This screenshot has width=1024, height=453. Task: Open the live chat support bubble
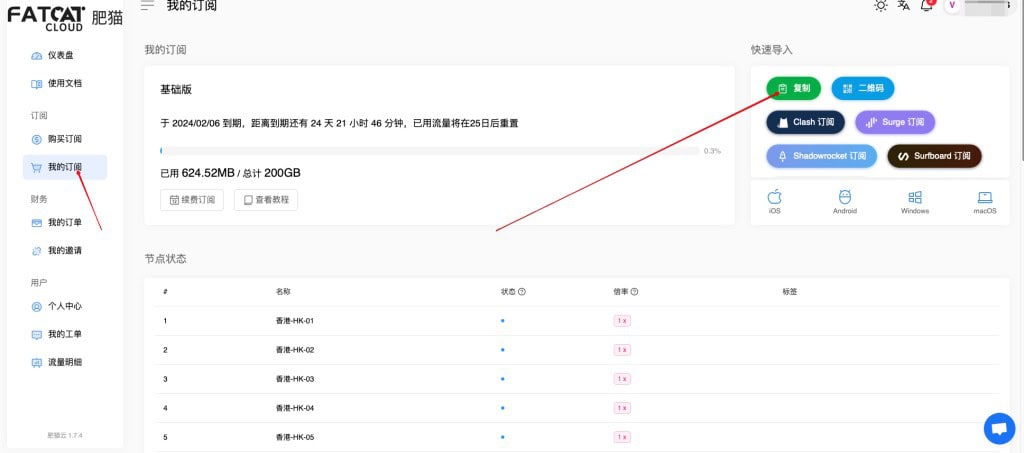tap(999, 429)
